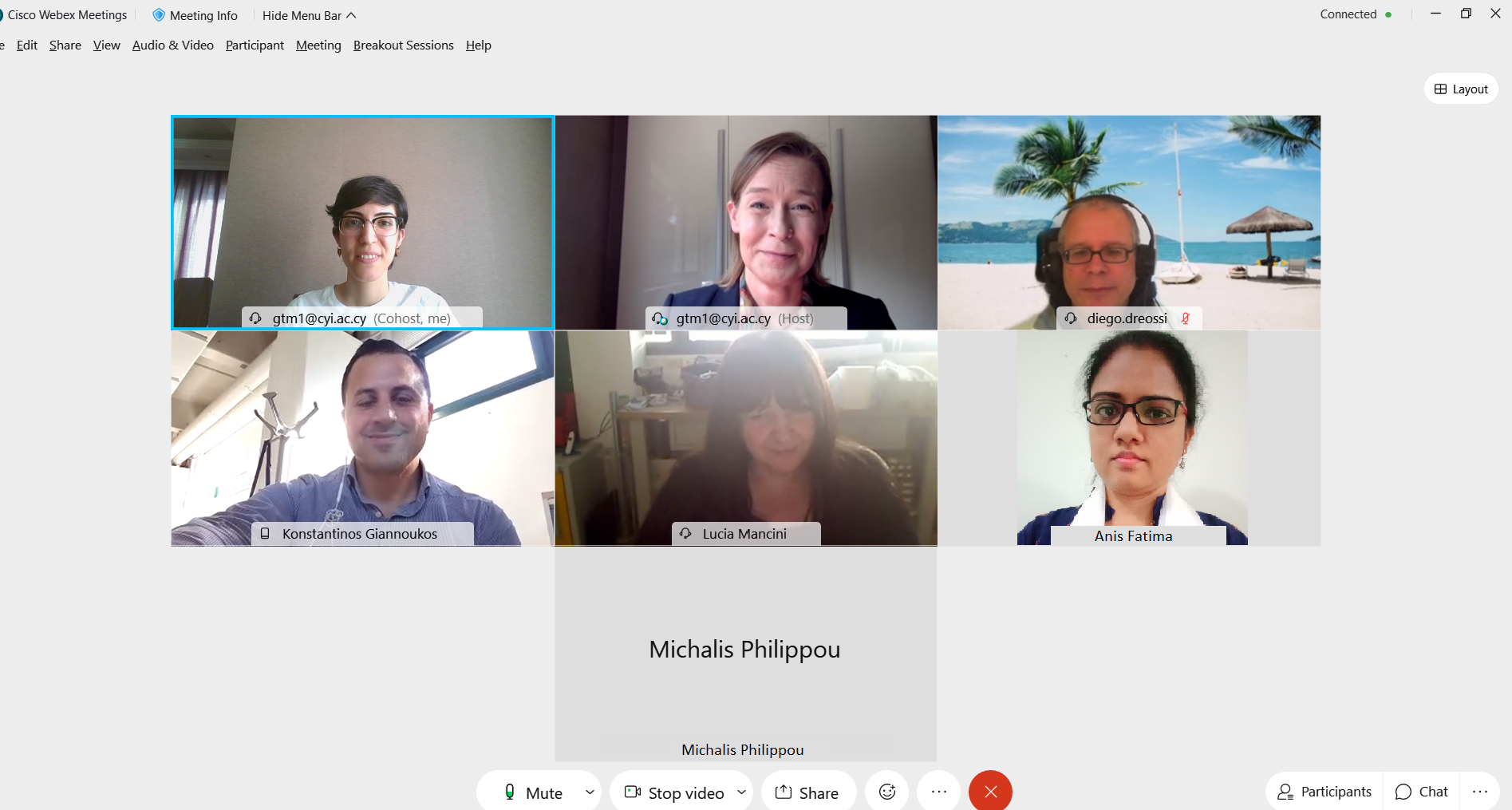Open the Audio & Video menu
The width and height of the screenshot is (1512, 810).
173,45
